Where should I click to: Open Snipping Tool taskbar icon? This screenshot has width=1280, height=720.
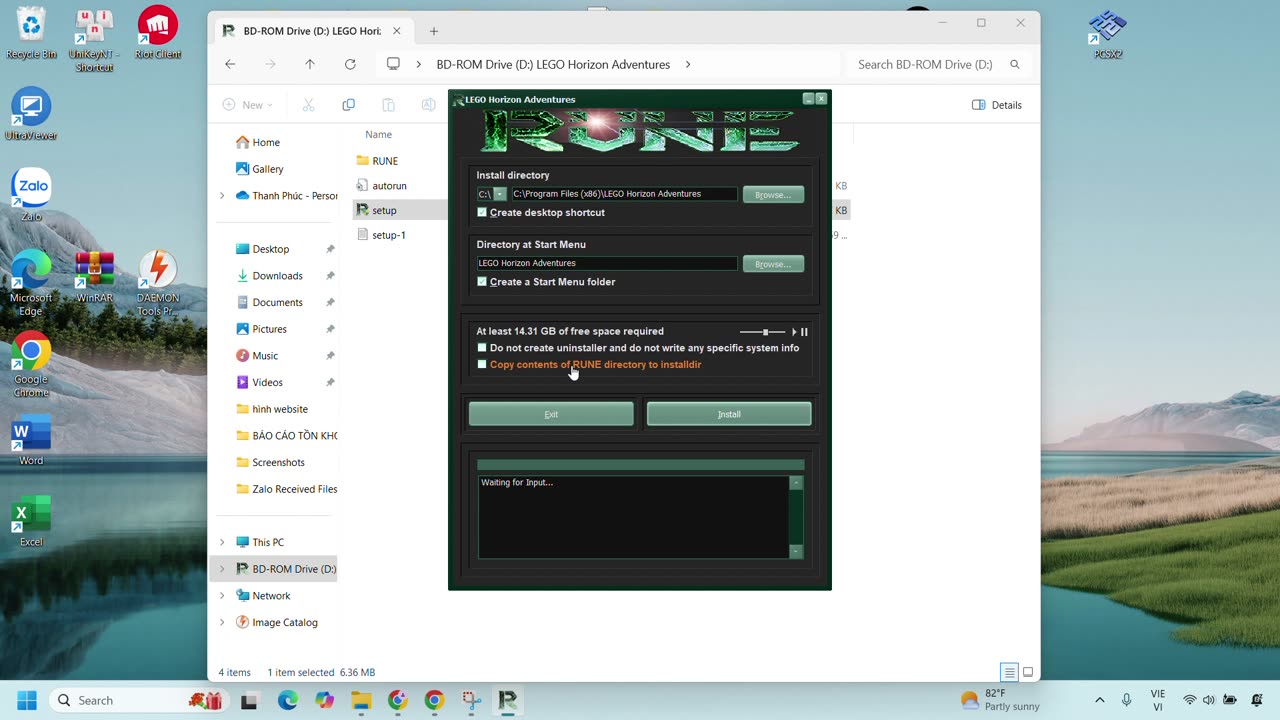pyautogui.click(x=471, y=700)
